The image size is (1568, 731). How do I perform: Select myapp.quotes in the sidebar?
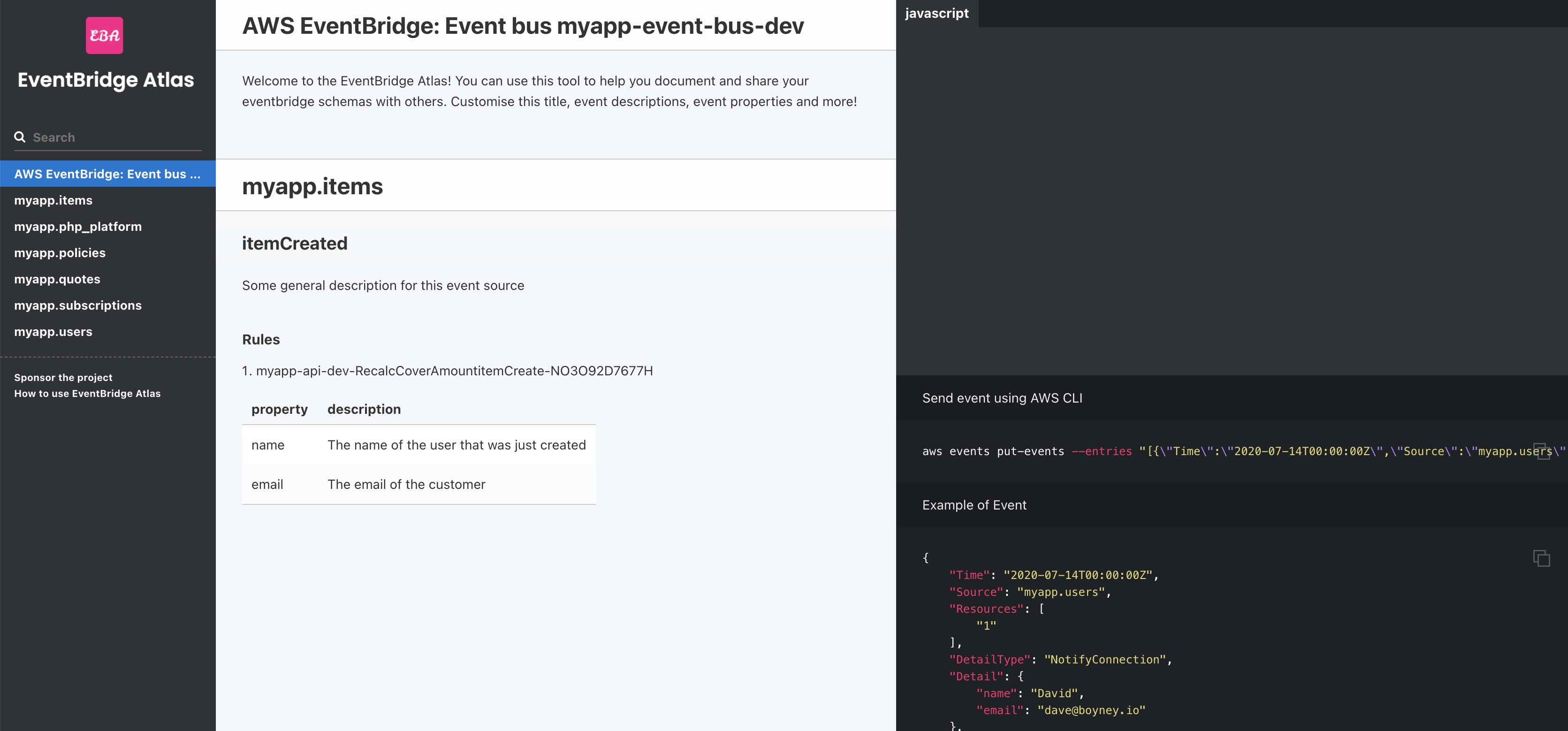57,279
